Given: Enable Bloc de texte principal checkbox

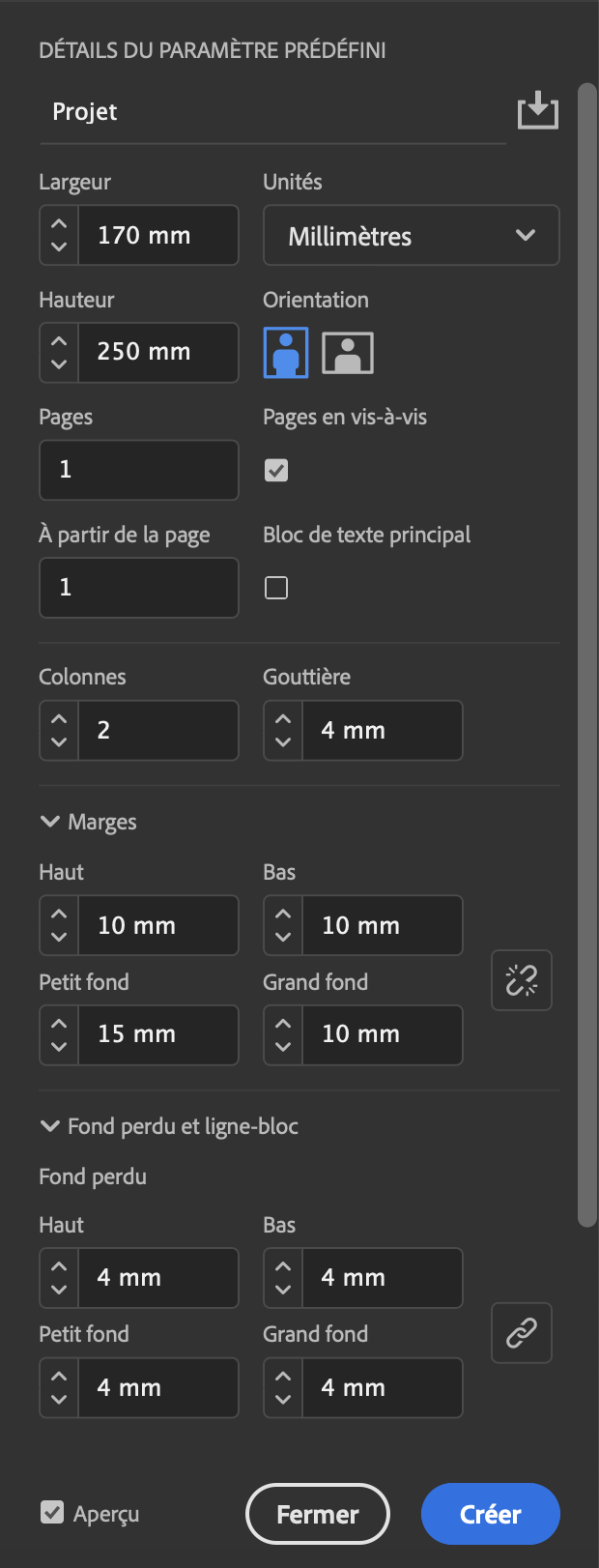Looking at the screenshot, I should pyautogui.click(x=276, y=588).
